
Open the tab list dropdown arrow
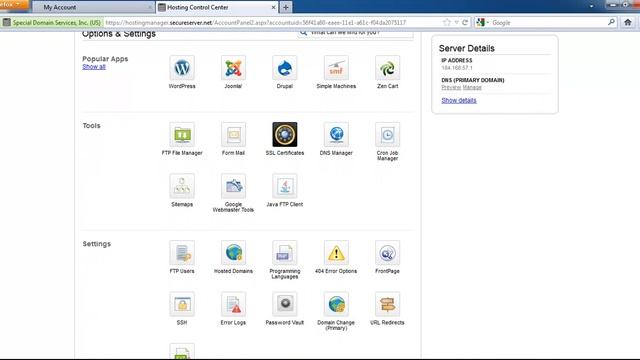pyautogui.click(x=591, y=6)
